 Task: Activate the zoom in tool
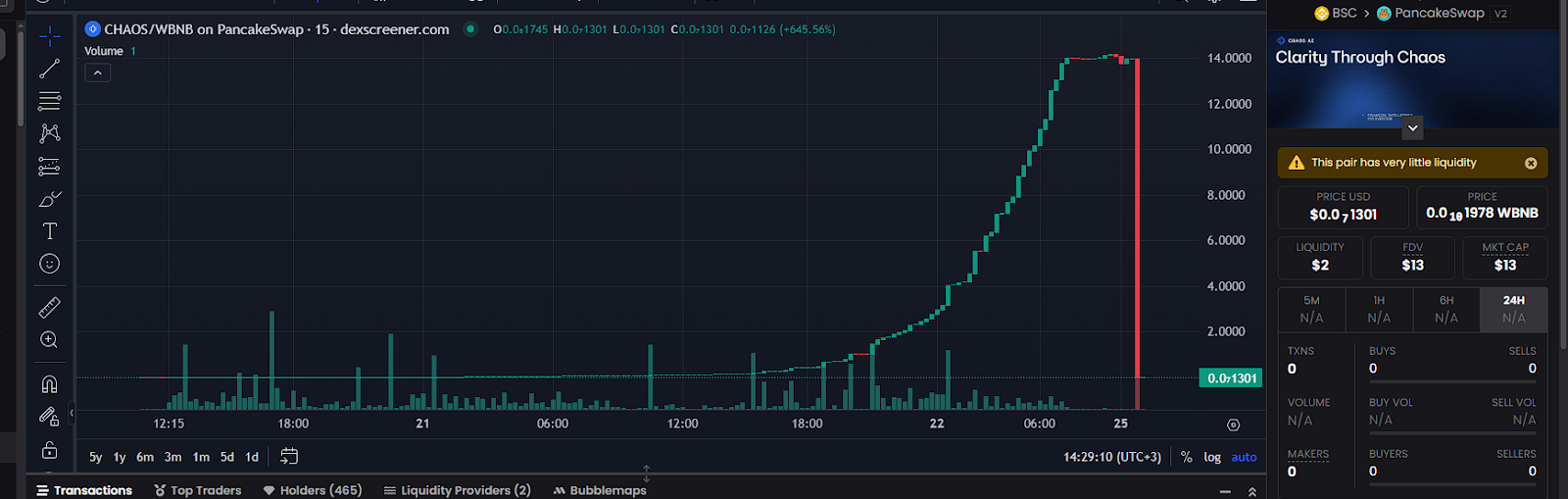pos(50,340)
